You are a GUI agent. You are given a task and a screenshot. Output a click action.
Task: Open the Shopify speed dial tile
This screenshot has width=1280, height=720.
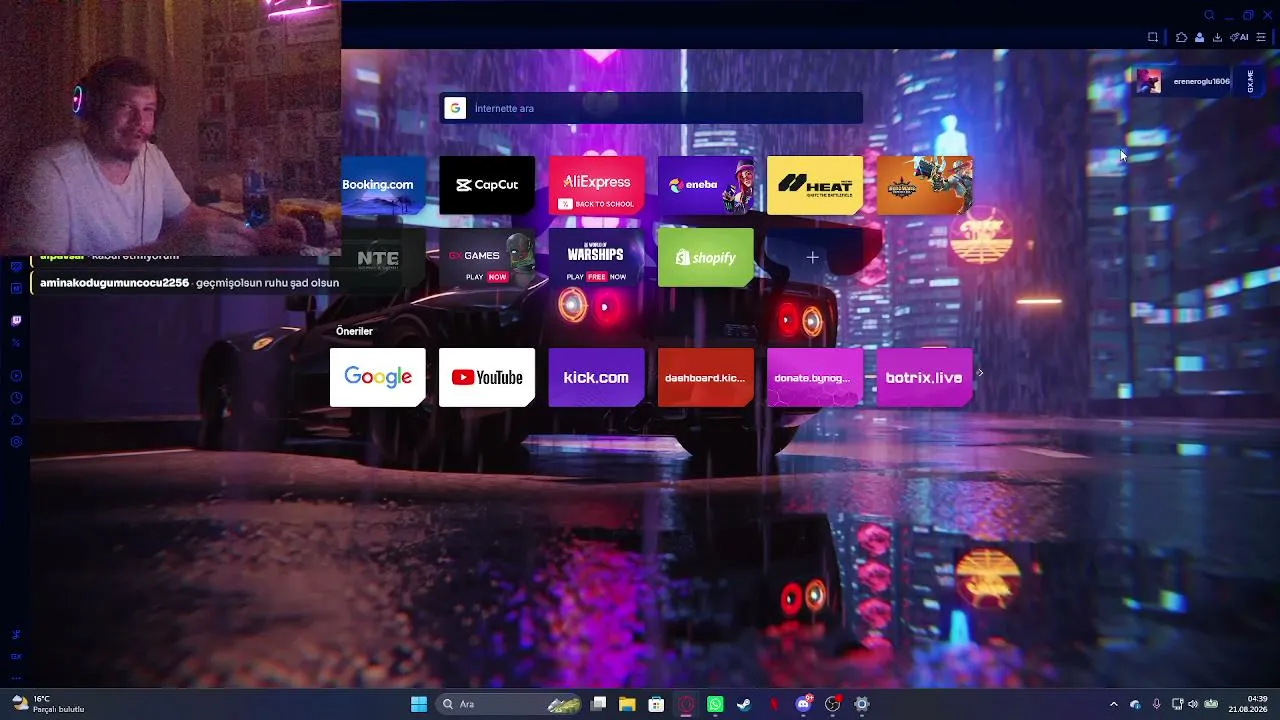[706, 258]
